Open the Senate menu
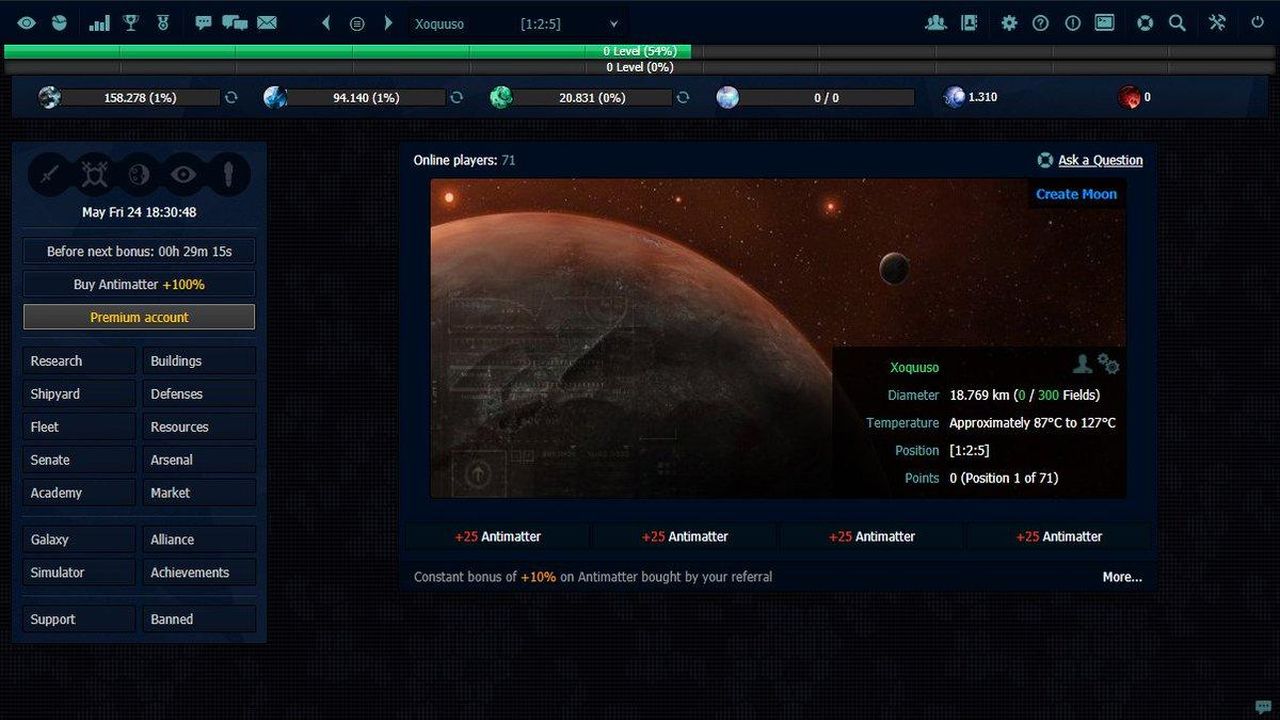 pyautogui.click(x=79, y=460)
